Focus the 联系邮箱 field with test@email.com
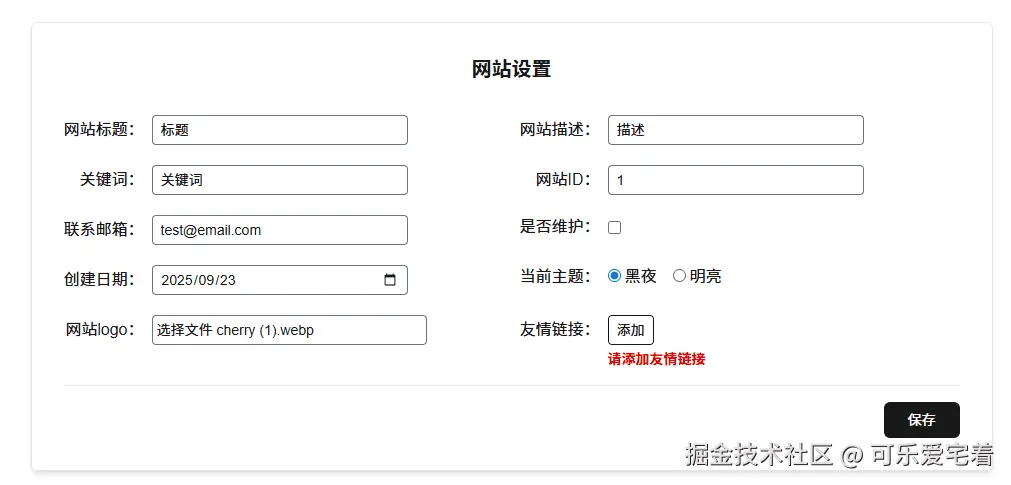 point(280,230)
